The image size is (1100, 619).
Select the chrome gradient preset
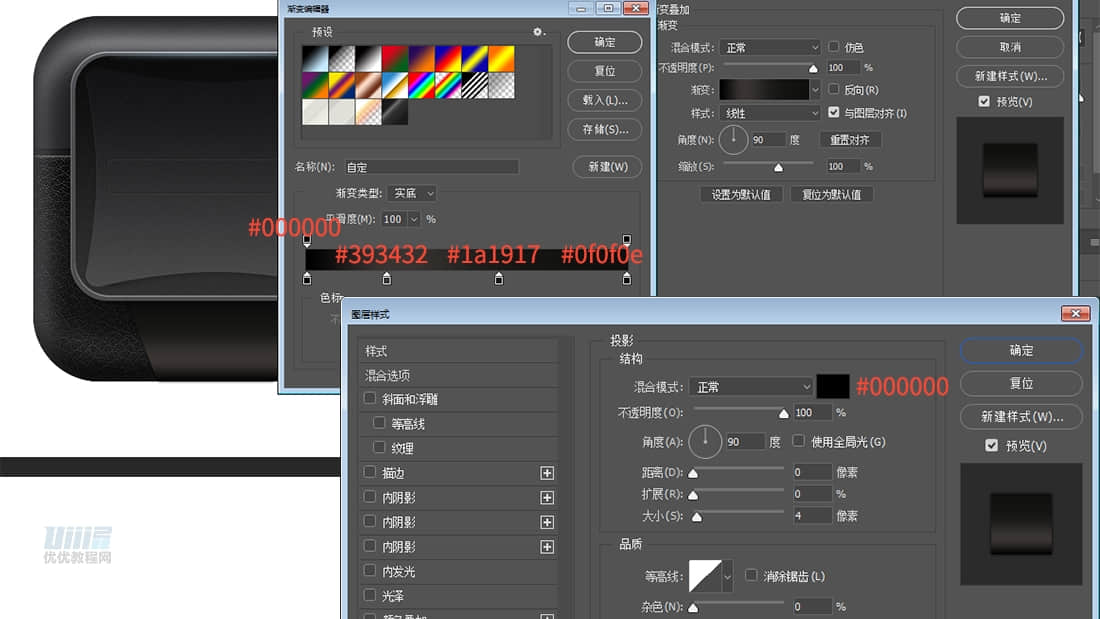pos(395,86)
